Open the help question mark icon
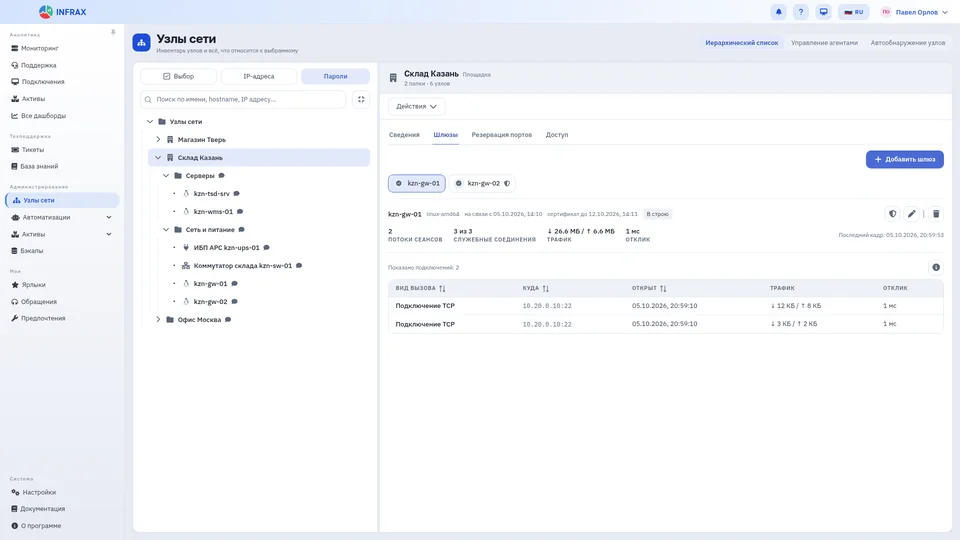Screen dimensions: 960x540 point(801,12)
